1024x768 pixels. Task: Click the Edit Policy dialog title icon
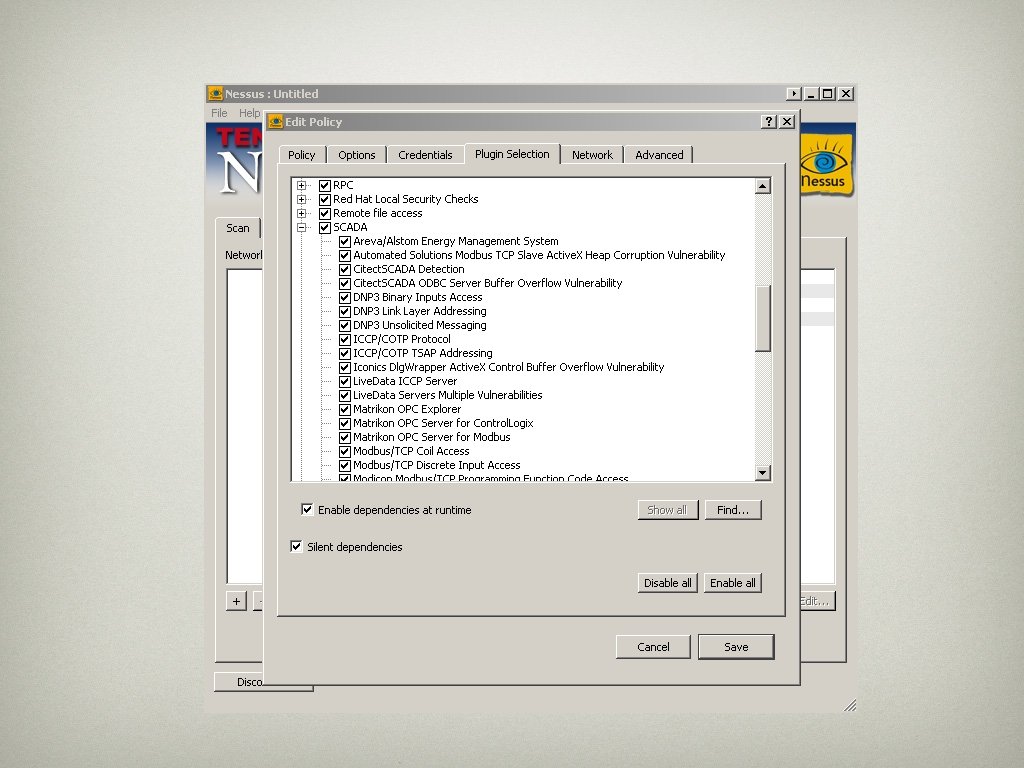click(276, 122)
